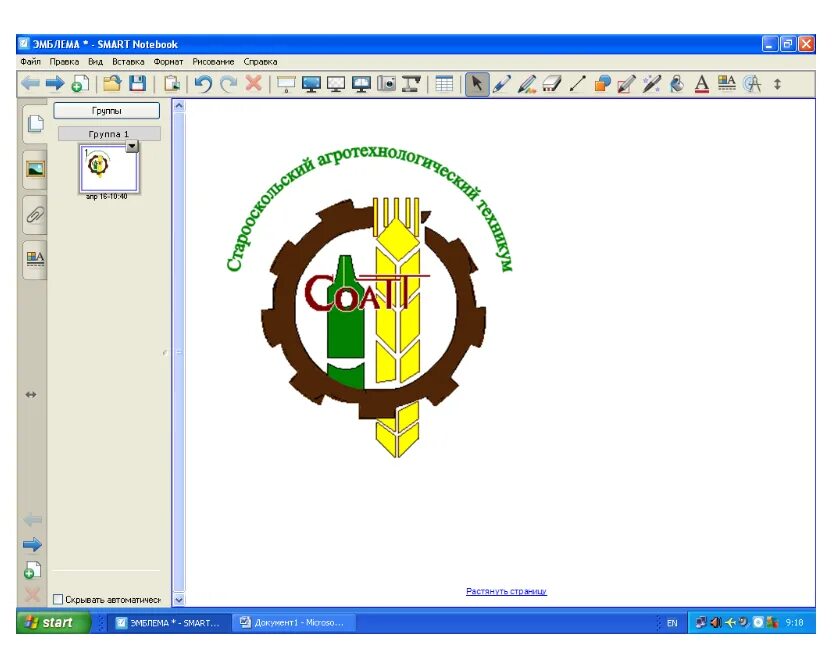Click the EN language indicator

coord(672,623)
